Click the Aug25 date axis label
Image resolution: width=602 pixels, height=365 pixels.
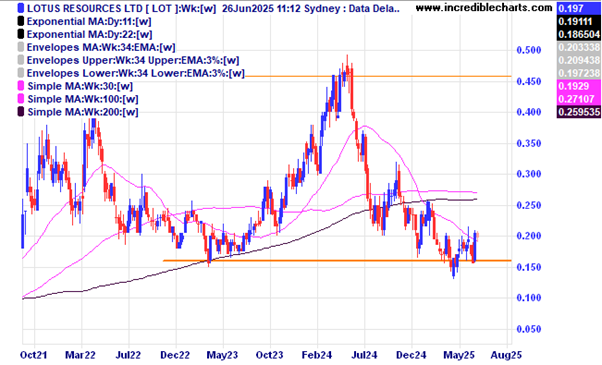tap(506, 355)
